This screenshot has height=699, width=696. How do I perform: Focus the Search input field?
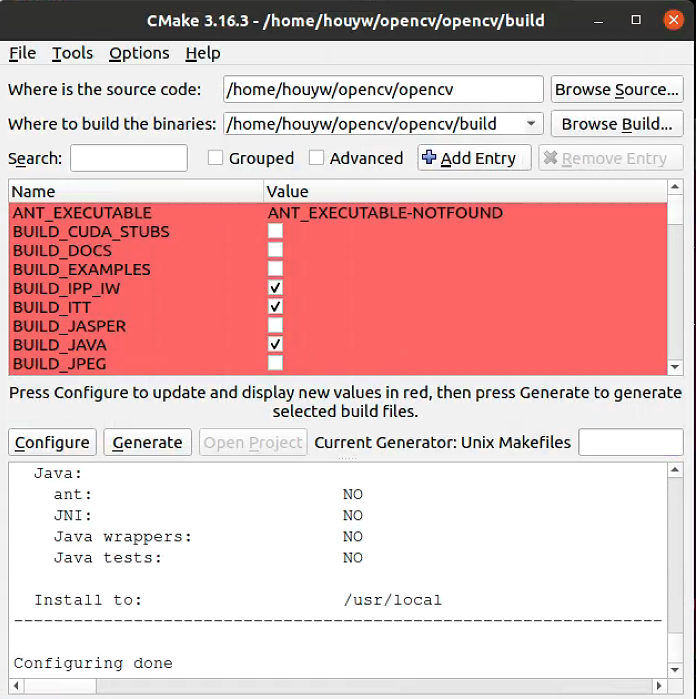point(128,158)
